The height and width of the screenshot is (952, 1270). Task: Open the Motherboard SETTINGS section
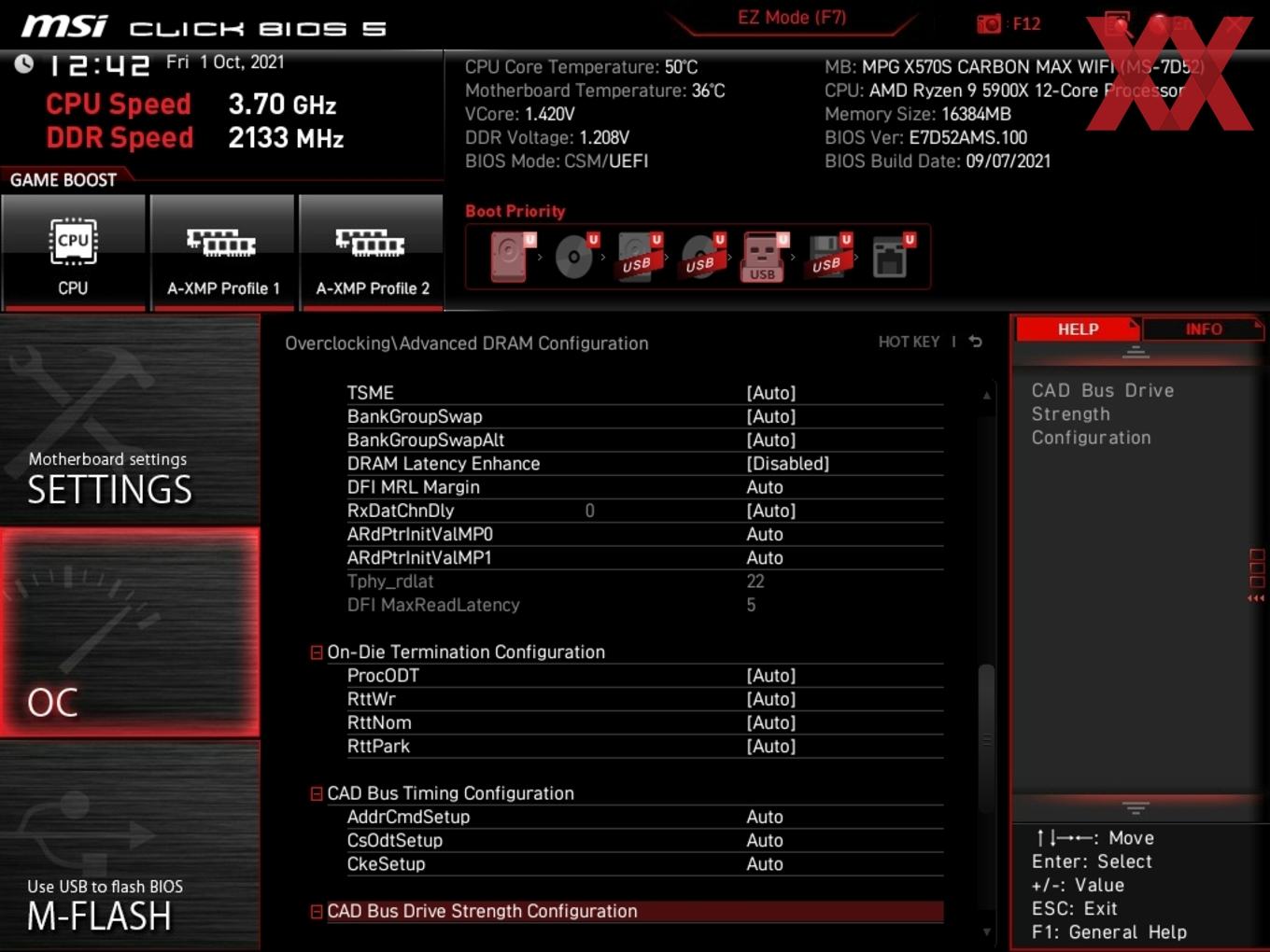click(x=130, y=419)
